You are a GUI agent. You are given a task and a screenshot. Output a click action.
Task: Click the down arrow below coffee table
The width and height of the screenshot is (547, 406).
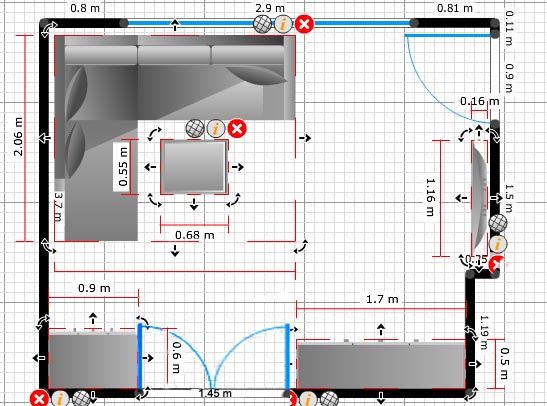click(x=194, y=205)
